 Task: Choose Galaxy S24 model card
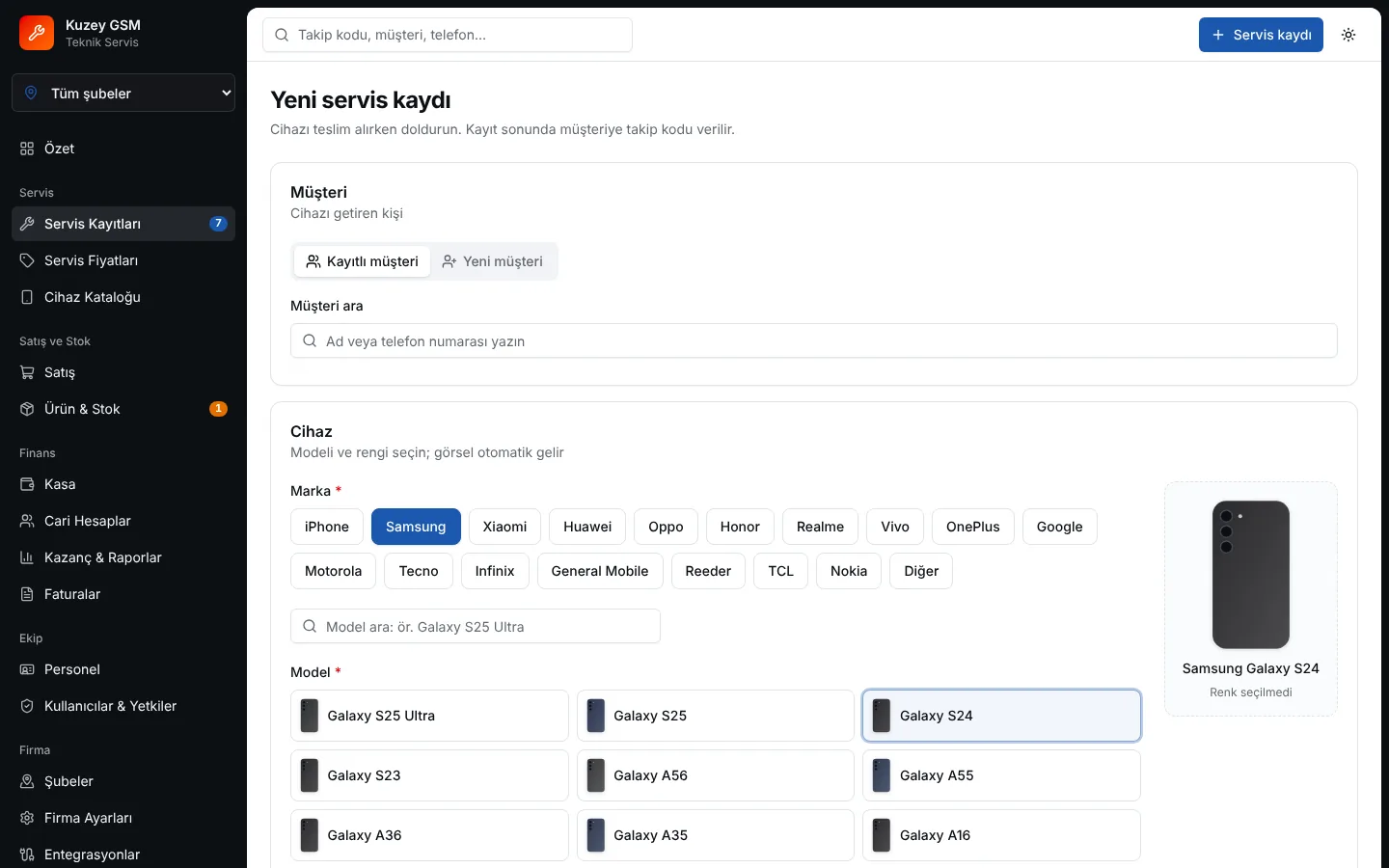(1001, 716)
